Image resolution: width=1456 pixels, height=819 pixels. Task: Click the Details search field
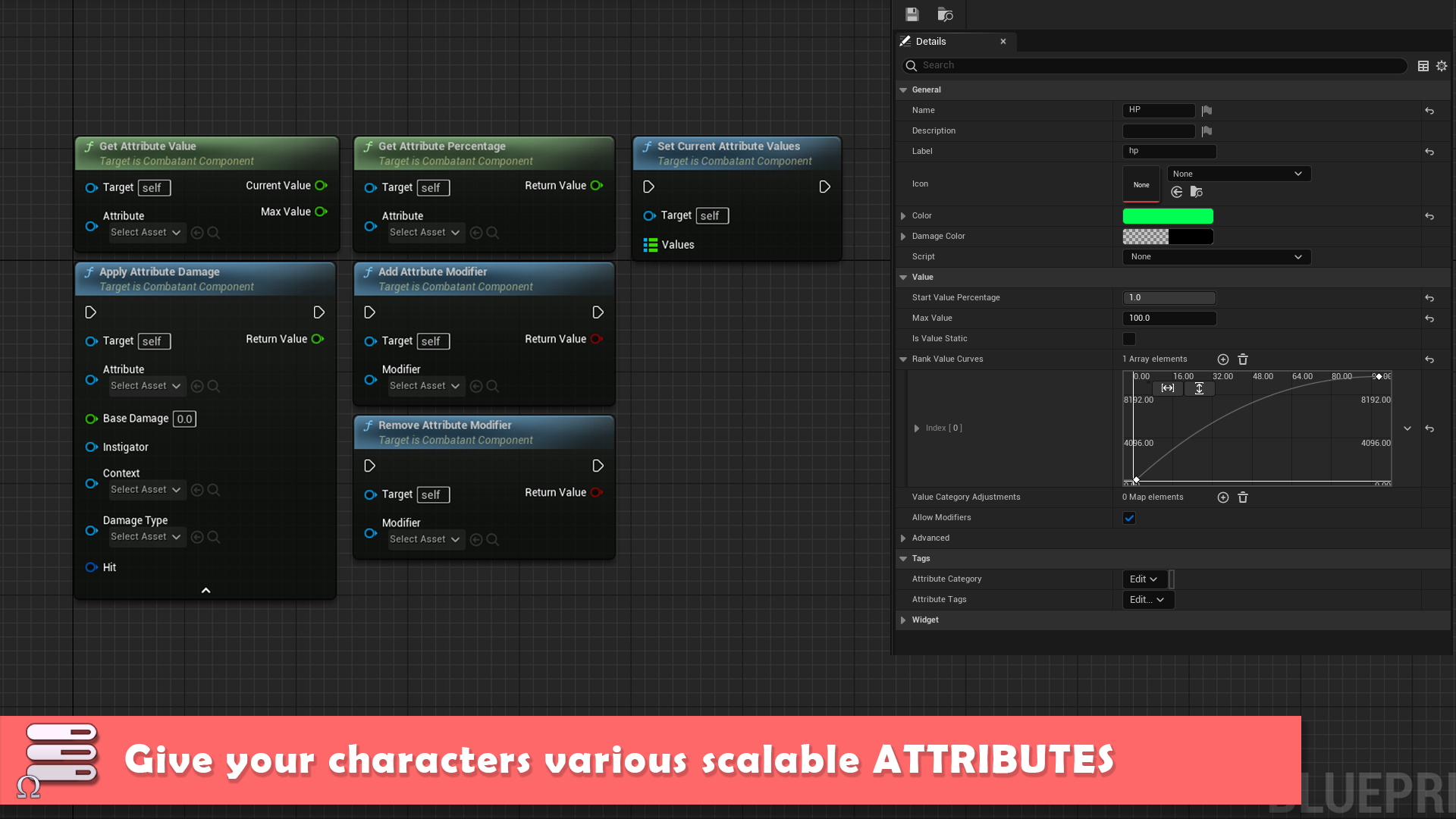click(1154, 66)
